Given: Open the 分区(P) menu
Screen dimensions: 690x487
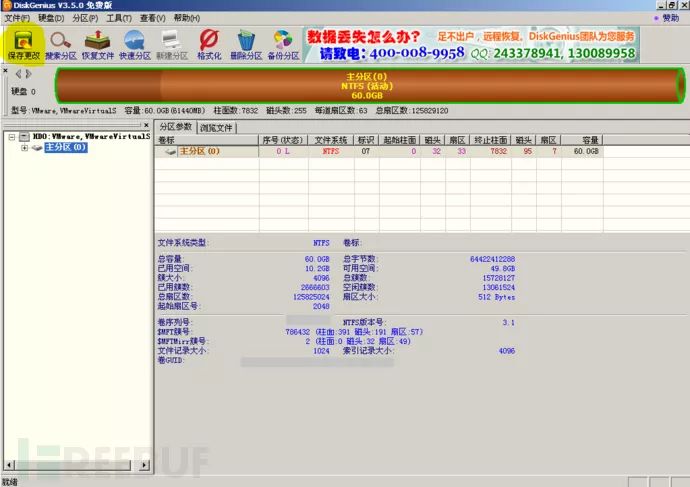Looking at the screenshot, I should [x=85, y=18].
